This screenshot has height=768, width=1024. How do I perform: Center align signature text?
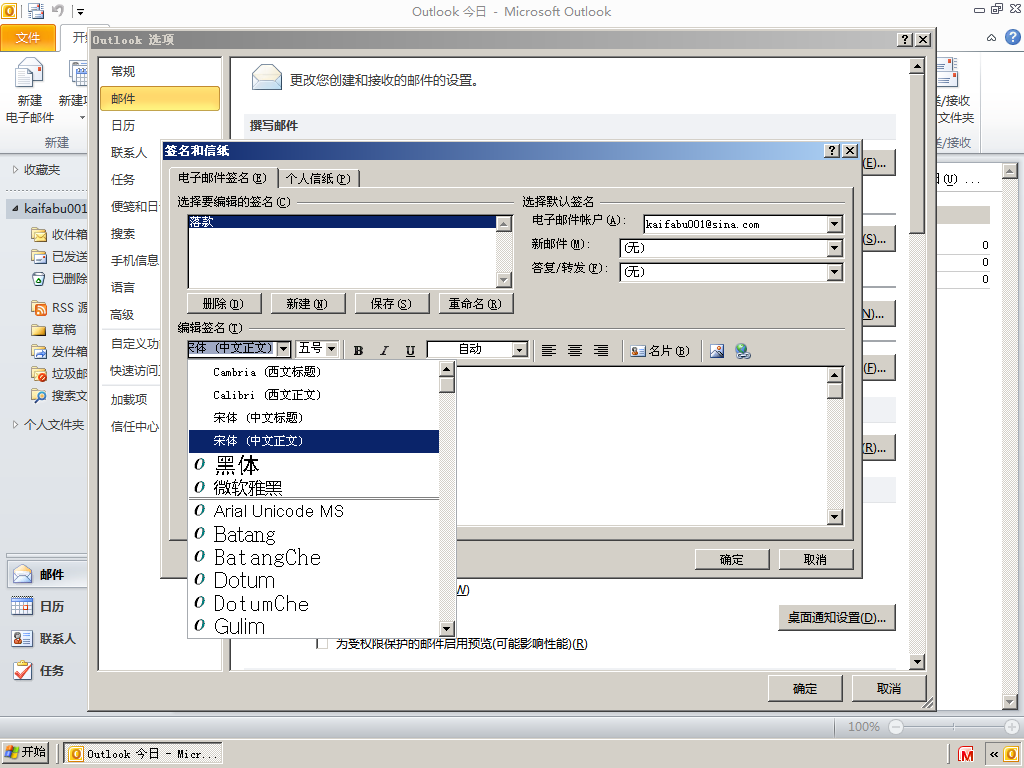point(575,351)
